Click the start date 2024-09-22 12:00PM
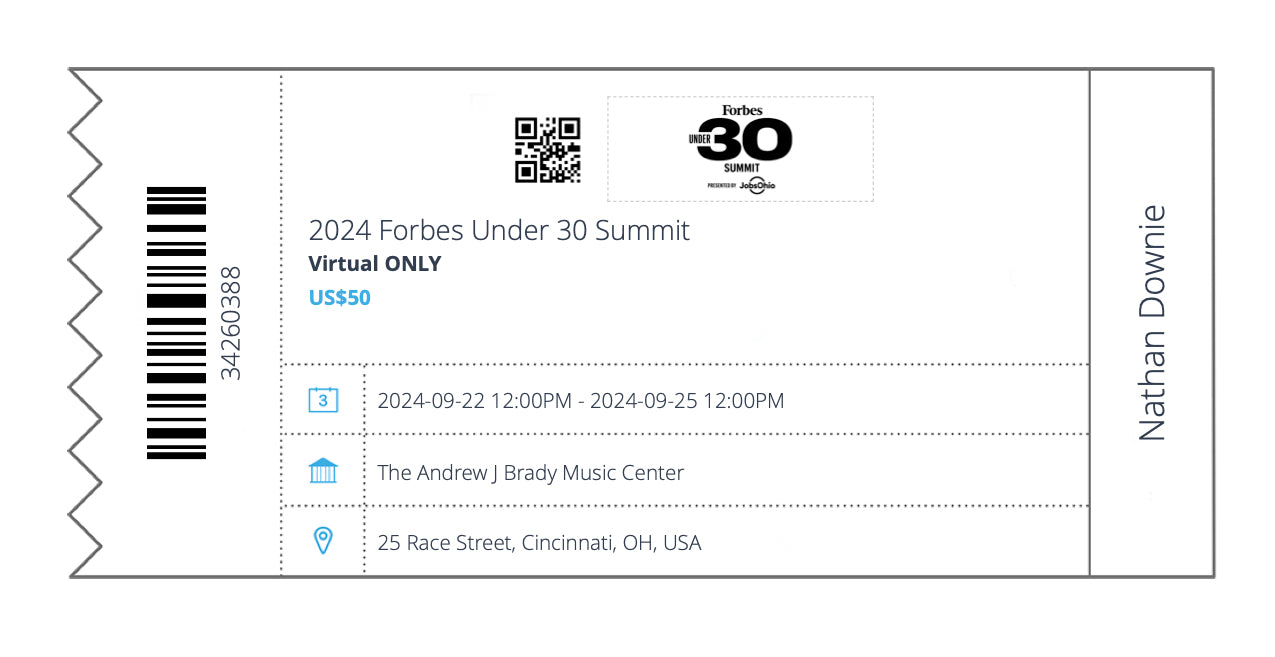This screenshot has width=1275, height=657. point(474,401)
